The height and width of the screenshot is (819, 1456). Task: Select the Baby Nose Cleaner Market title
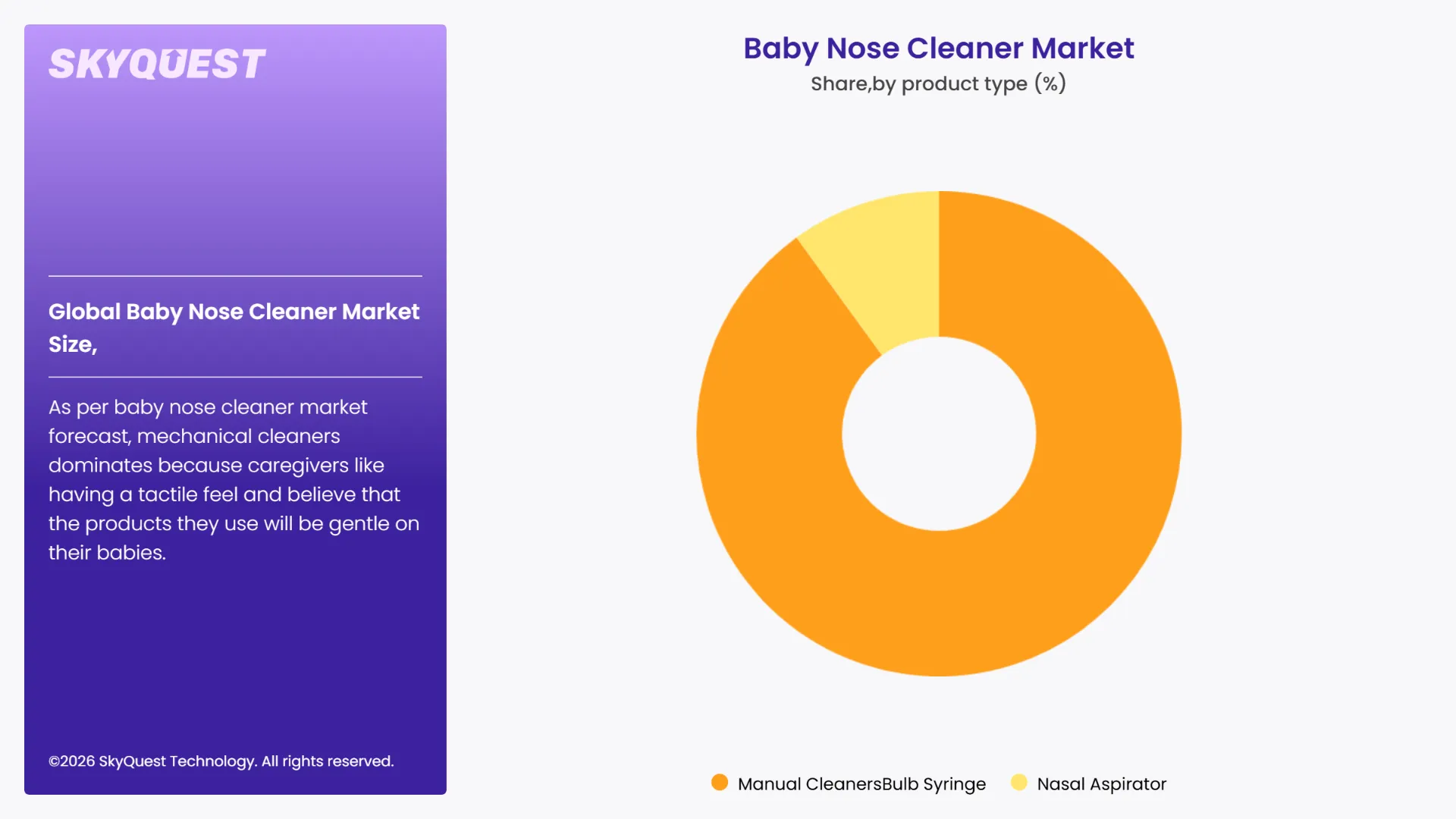[939, 49]
